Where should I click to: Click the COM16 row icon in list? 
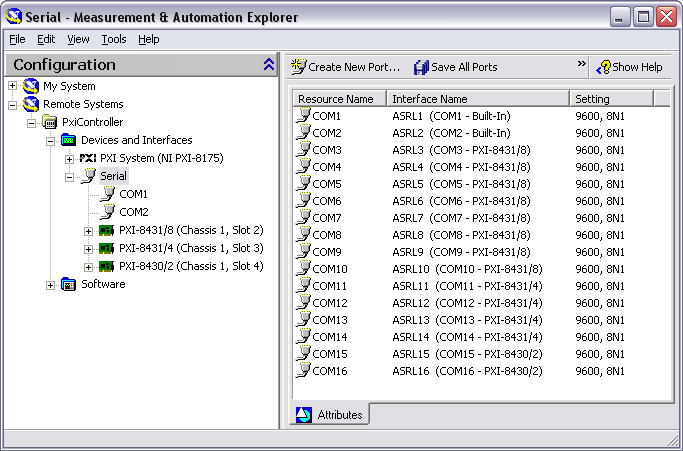coord(303,371)
